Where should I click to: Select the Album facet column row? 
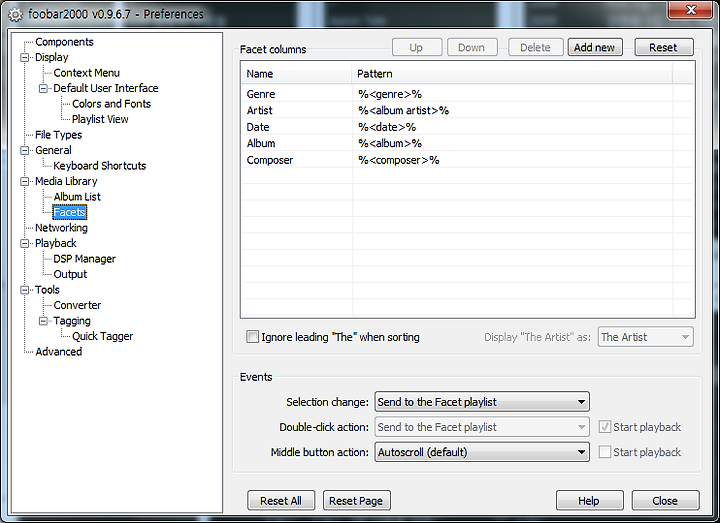pos(467,144)
